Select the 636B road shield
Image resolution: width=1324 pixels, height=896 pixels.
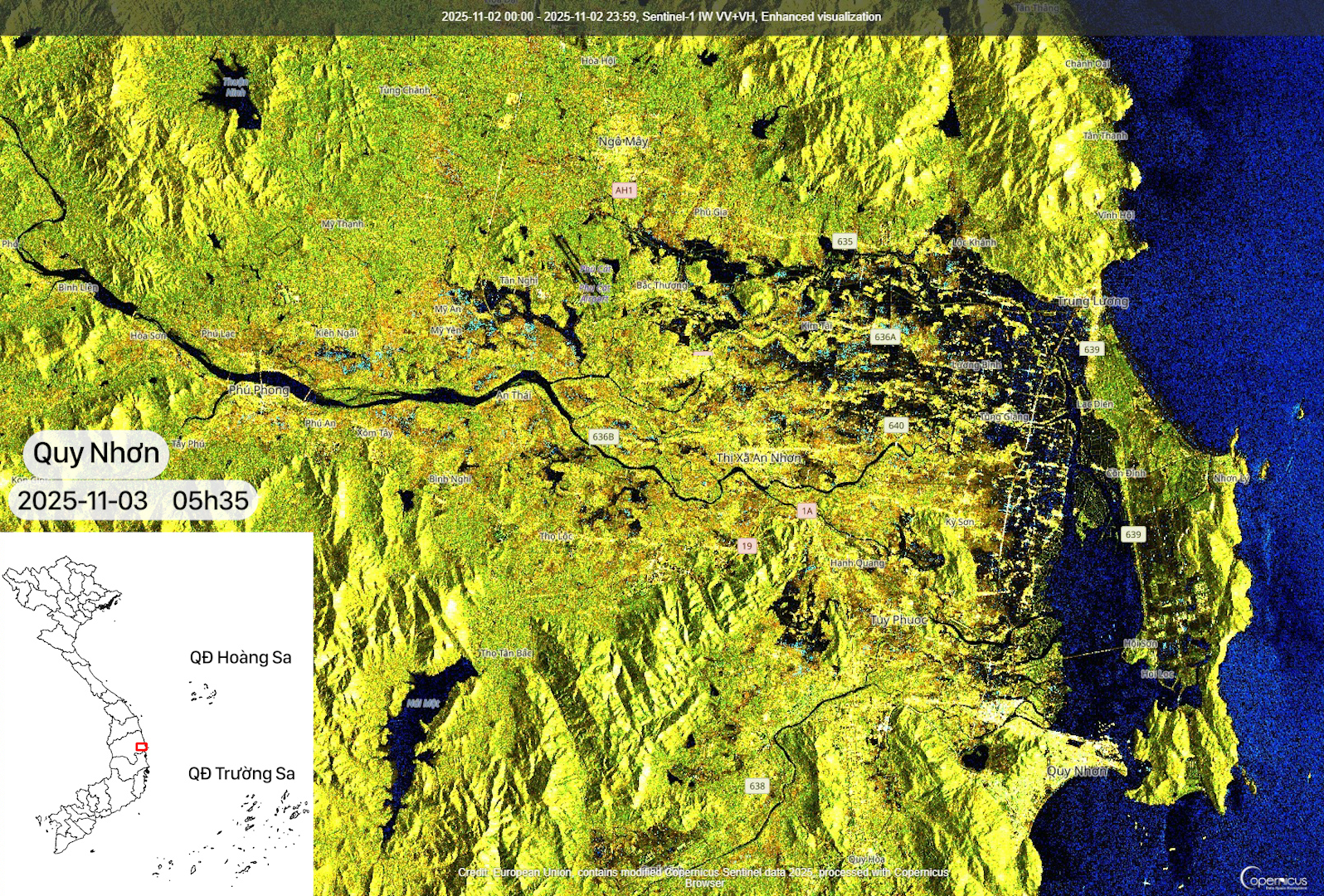(x=603, y=436)
